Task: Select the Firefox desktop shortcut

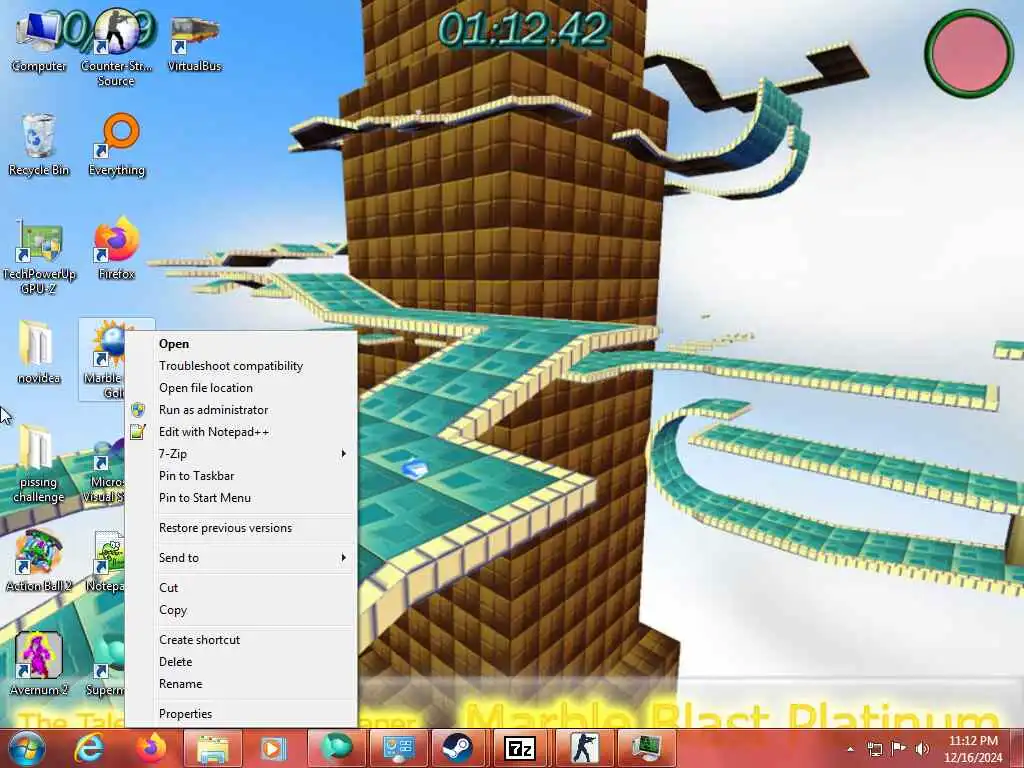Action: point(116,249)
